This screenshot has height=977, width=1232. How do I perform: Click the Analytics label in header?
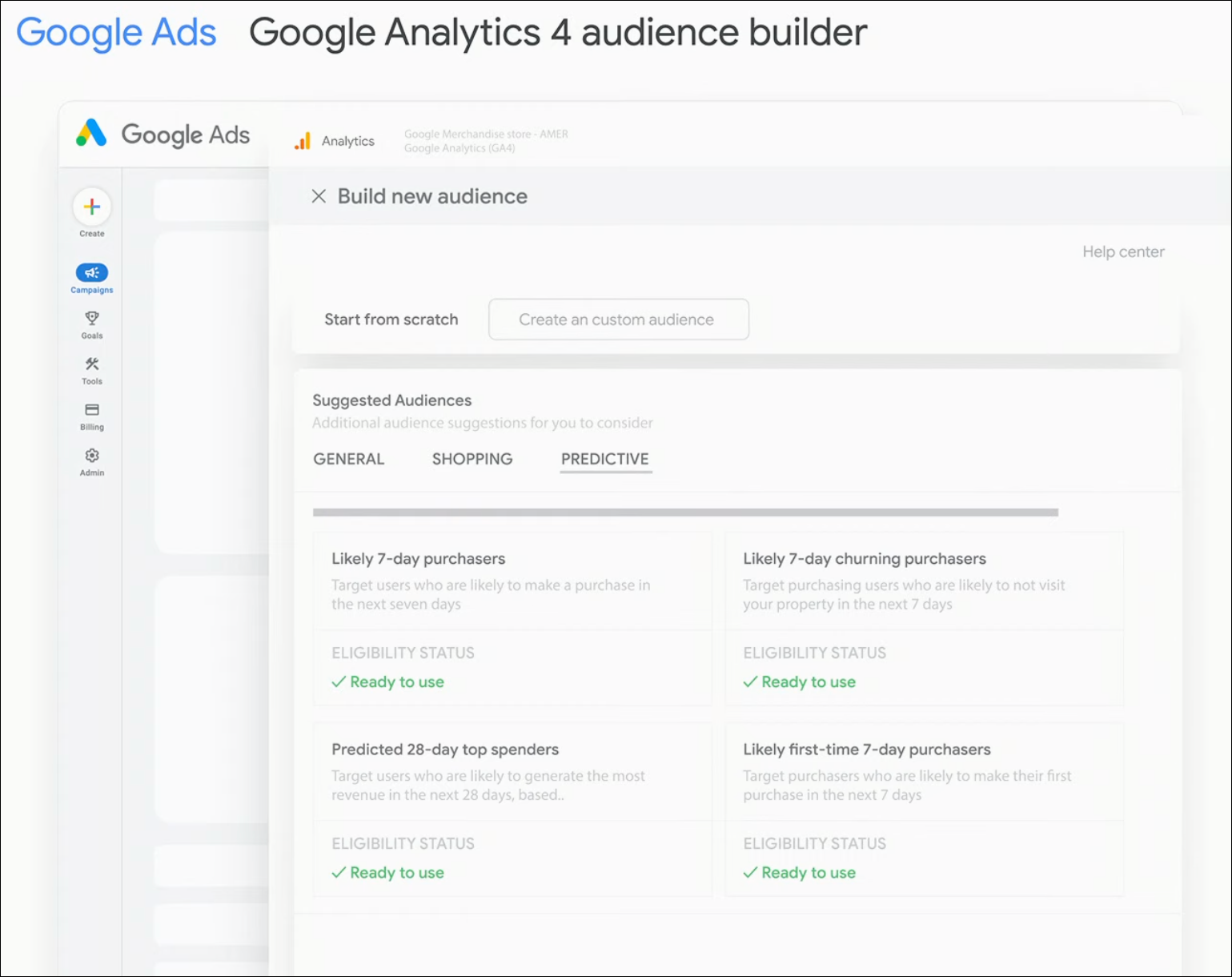pos(348,141)
